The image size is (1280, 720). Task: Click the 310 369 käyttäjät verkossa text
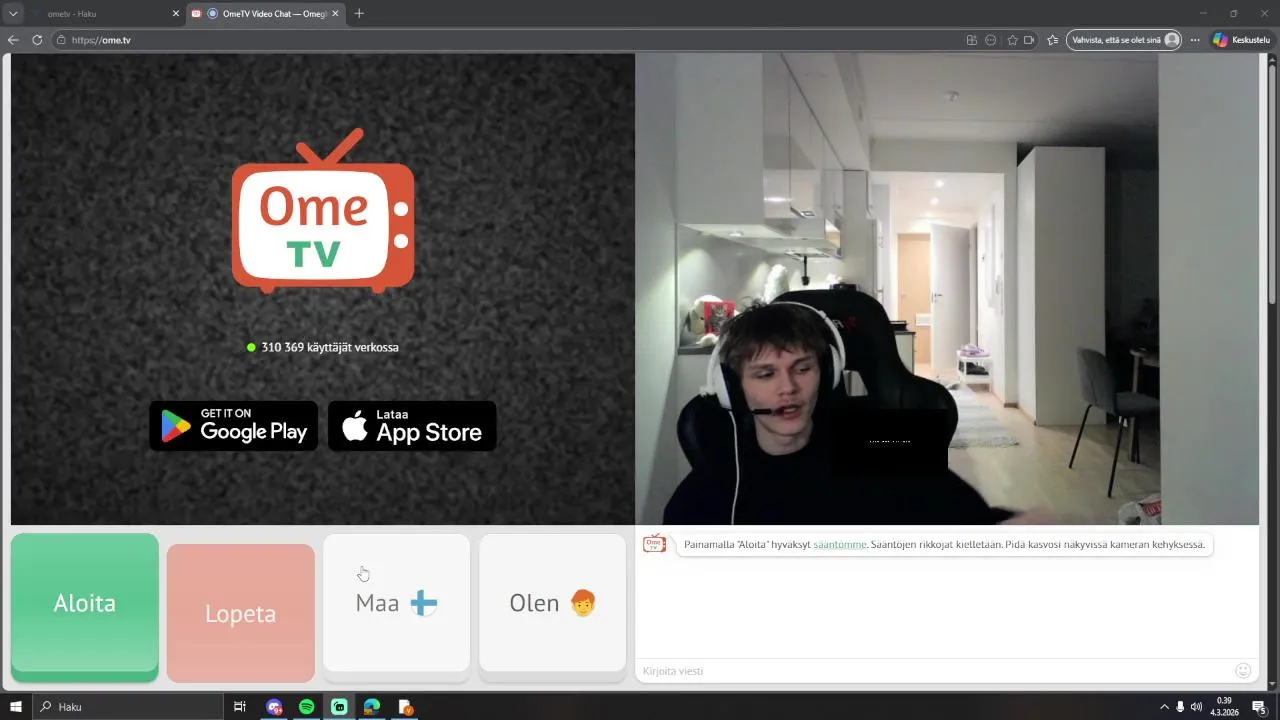[330, 347]
